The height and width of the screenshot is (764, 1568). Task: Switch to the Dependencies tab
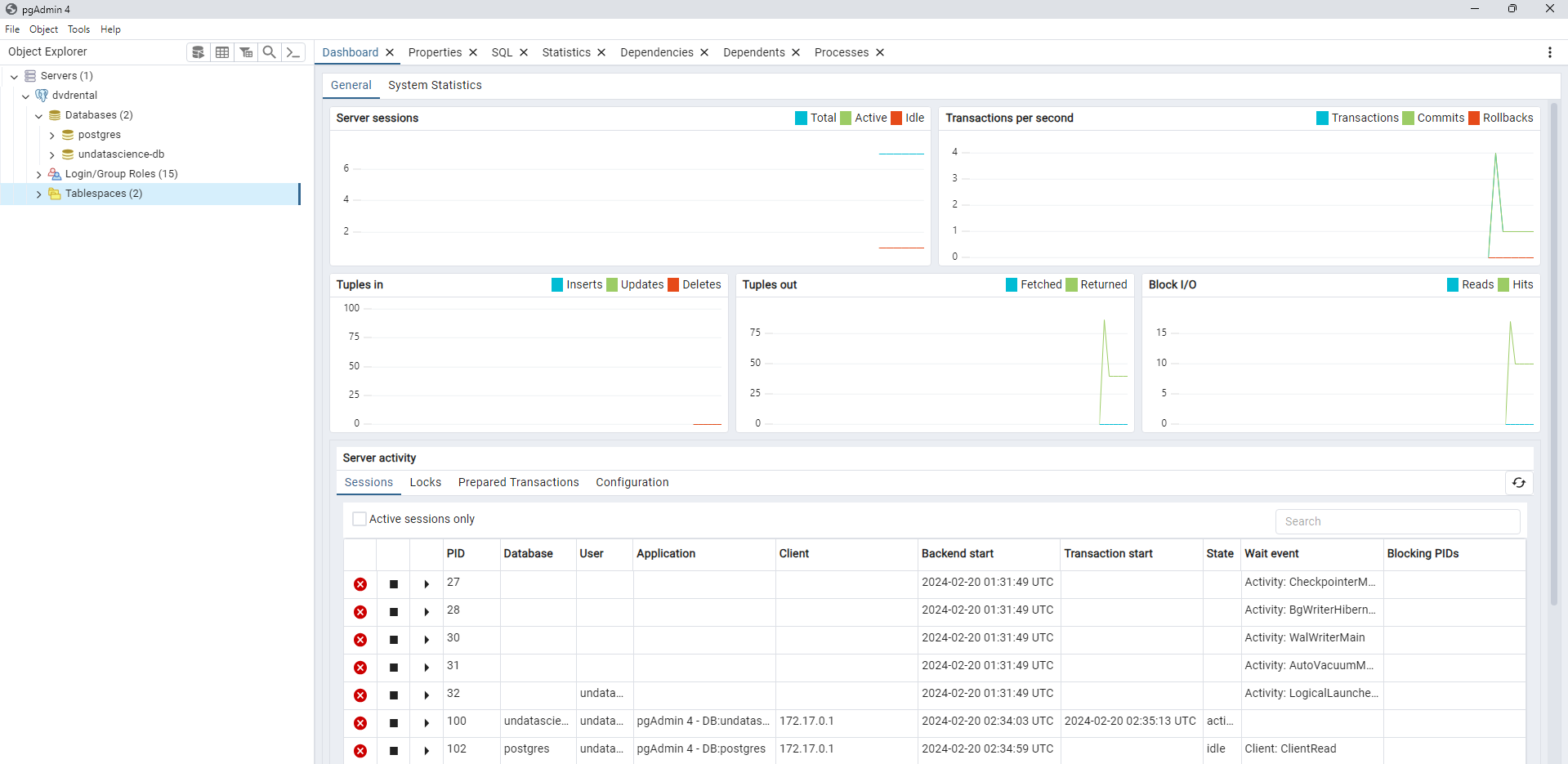click(657, 52)
